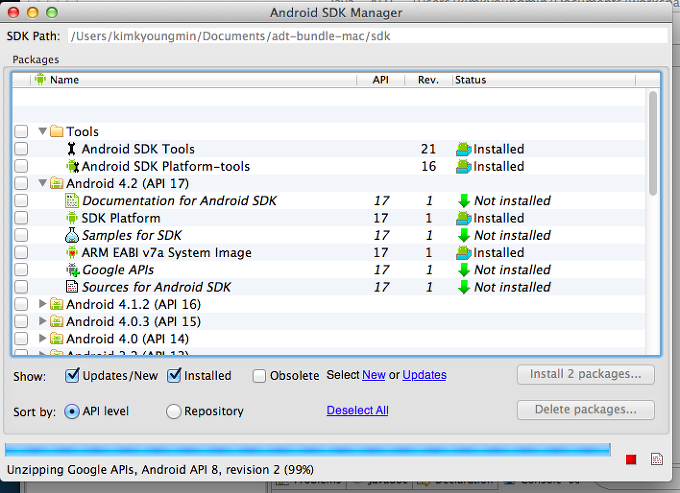Click Not installed arrow icon for Sources
680x493 pixels.
pyautogui.click(x=464, y=287)
